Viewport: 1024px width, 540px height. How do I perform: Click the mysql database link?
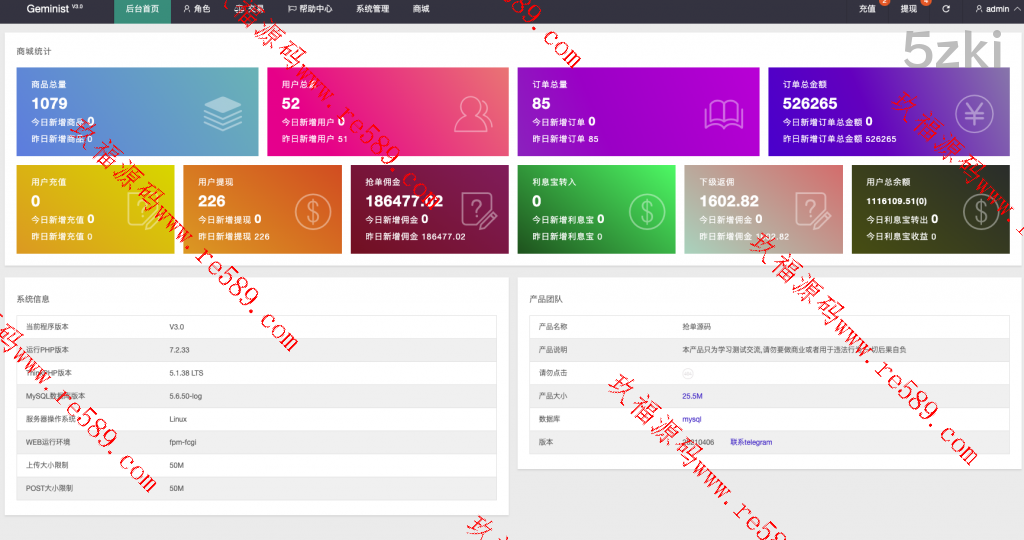click(692, 419)
